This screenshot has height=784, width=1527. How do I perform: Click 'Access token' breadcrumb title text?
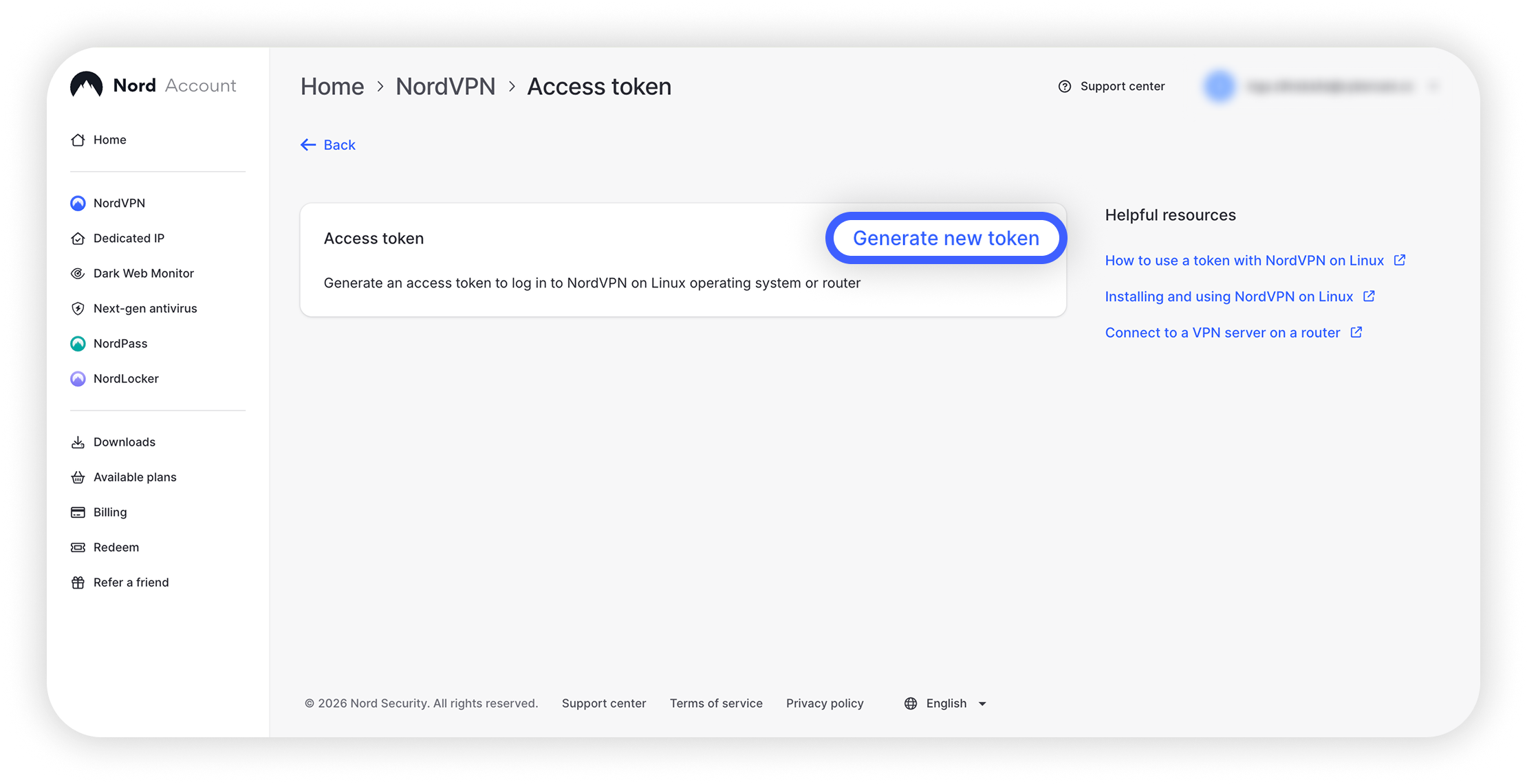point(599,86)
